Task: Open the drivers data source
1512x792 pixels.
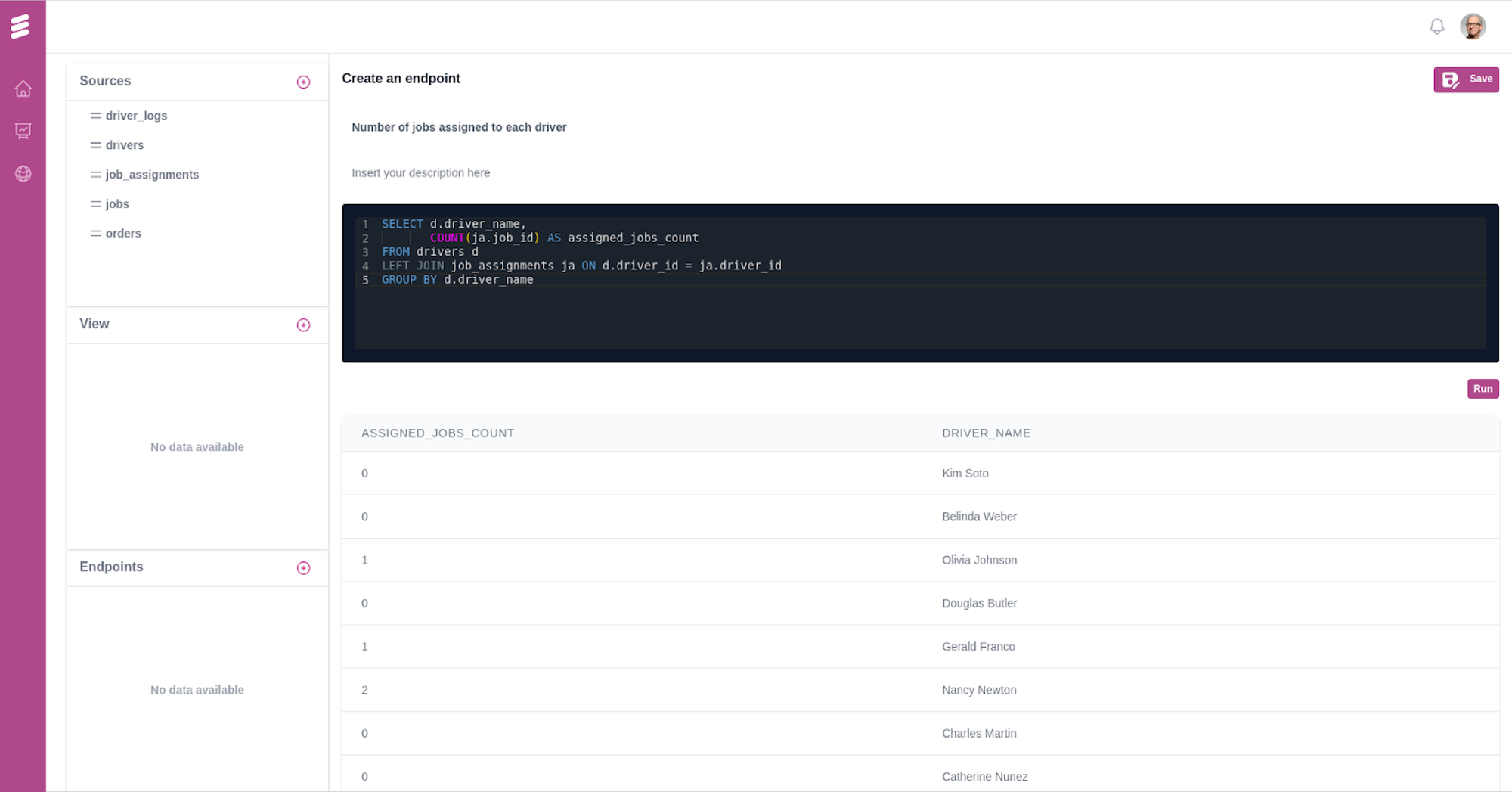Action: click(x=125, y=144)
